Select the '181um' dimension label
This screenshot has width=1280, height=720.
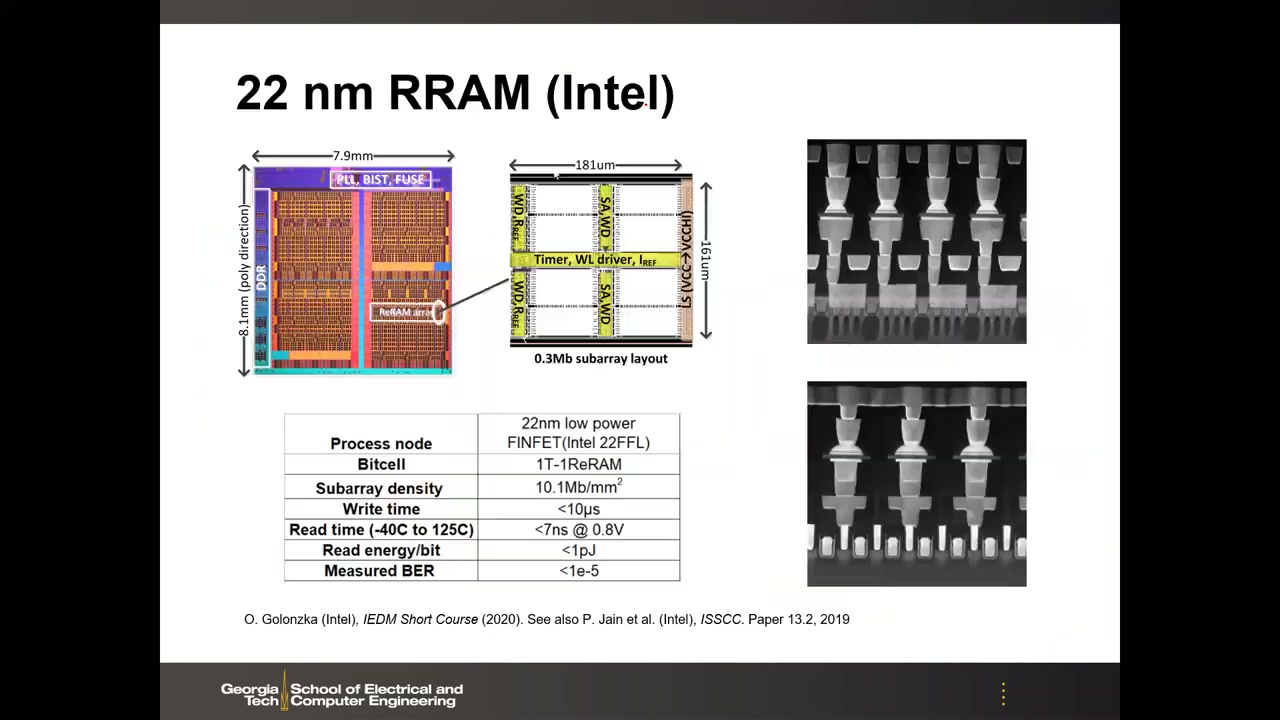pyautogui.click(x=595, y=165)
